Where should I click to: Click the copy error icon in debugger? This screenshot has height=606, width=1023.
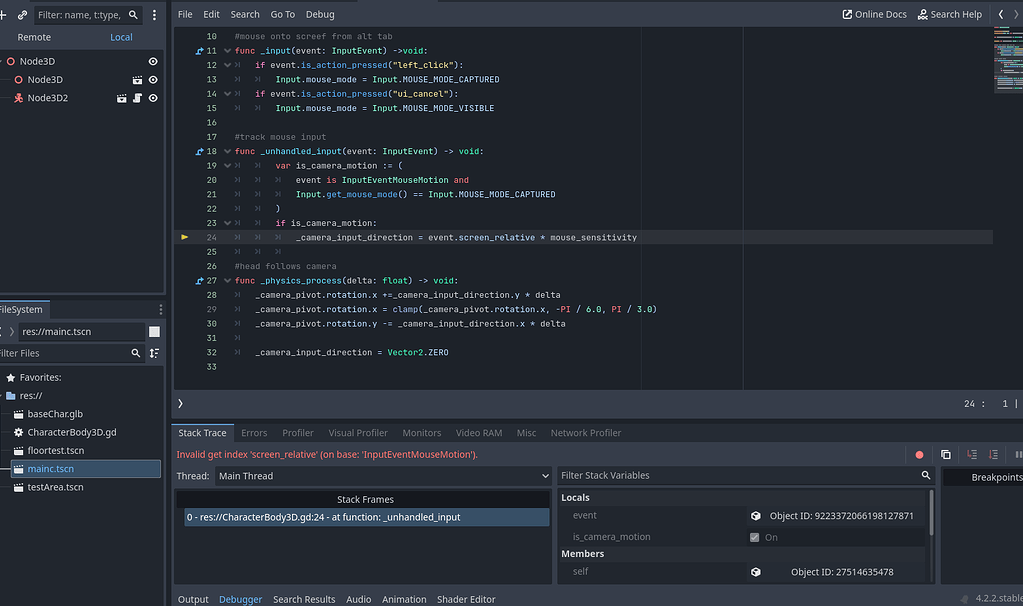click(945, 455)
